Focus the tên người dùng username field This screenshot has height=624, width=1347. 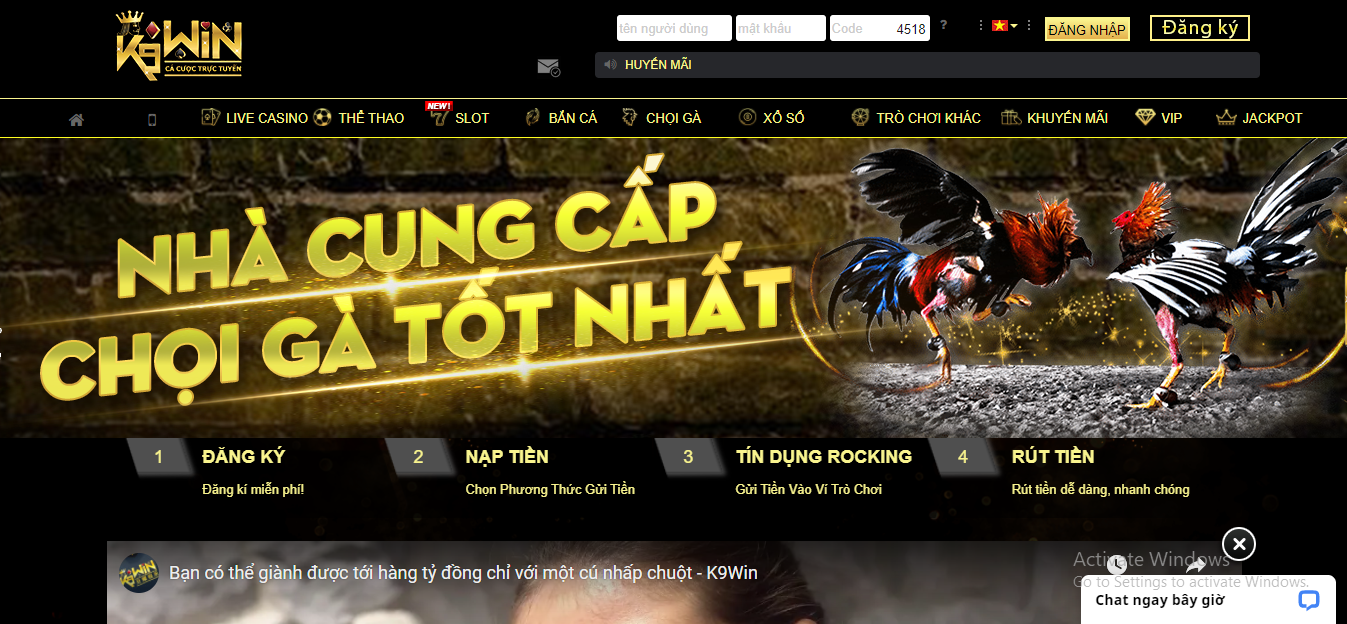point(674,28)
